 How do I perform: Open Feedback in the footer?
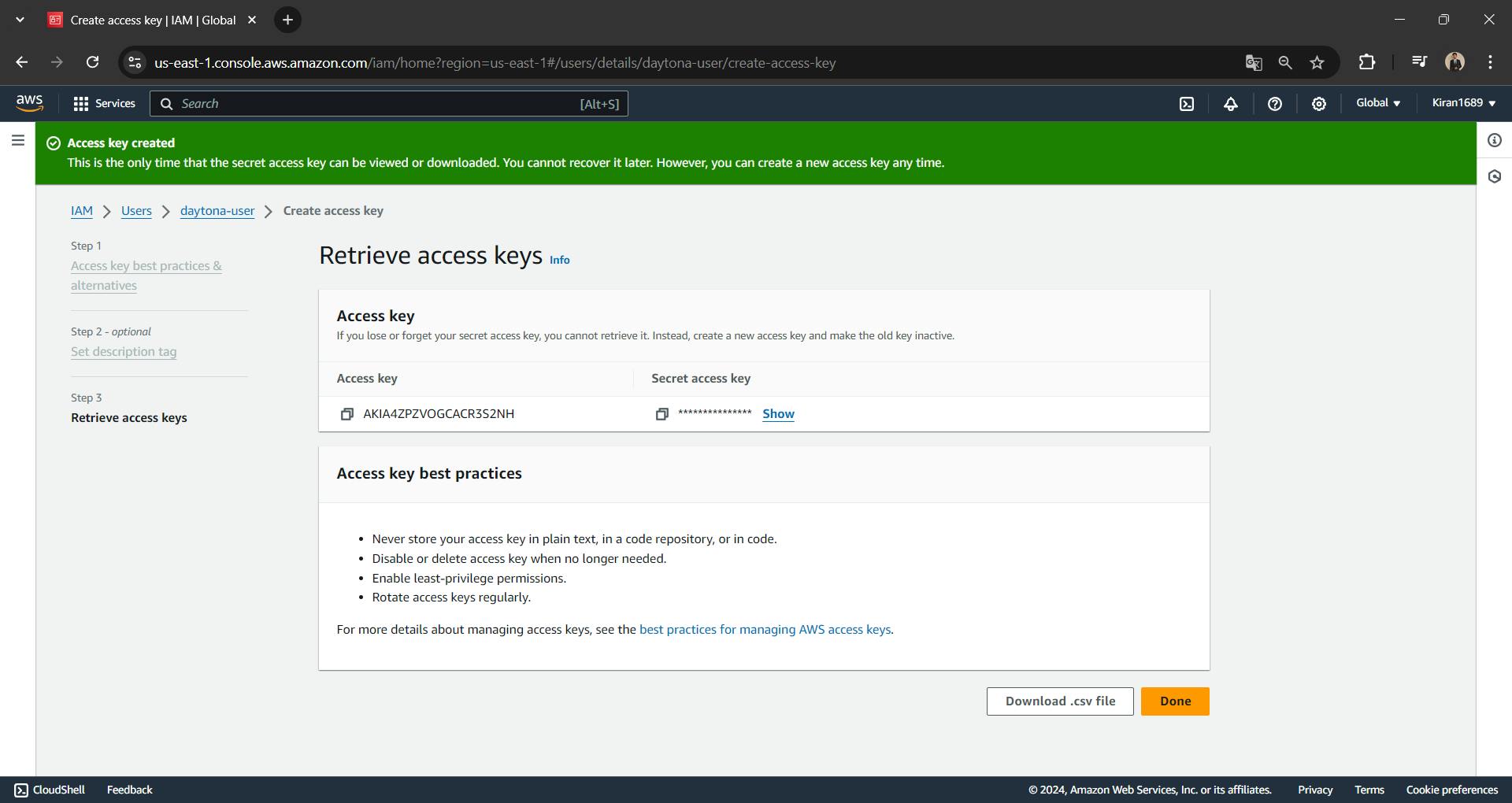tap(130, 790)
